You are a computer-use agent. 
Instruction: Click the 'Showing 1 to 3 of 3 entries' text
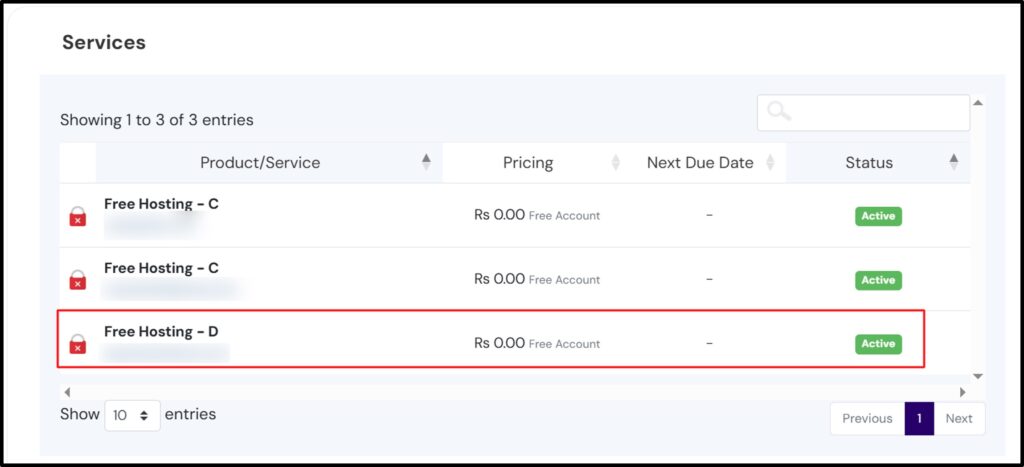point(157,120)
